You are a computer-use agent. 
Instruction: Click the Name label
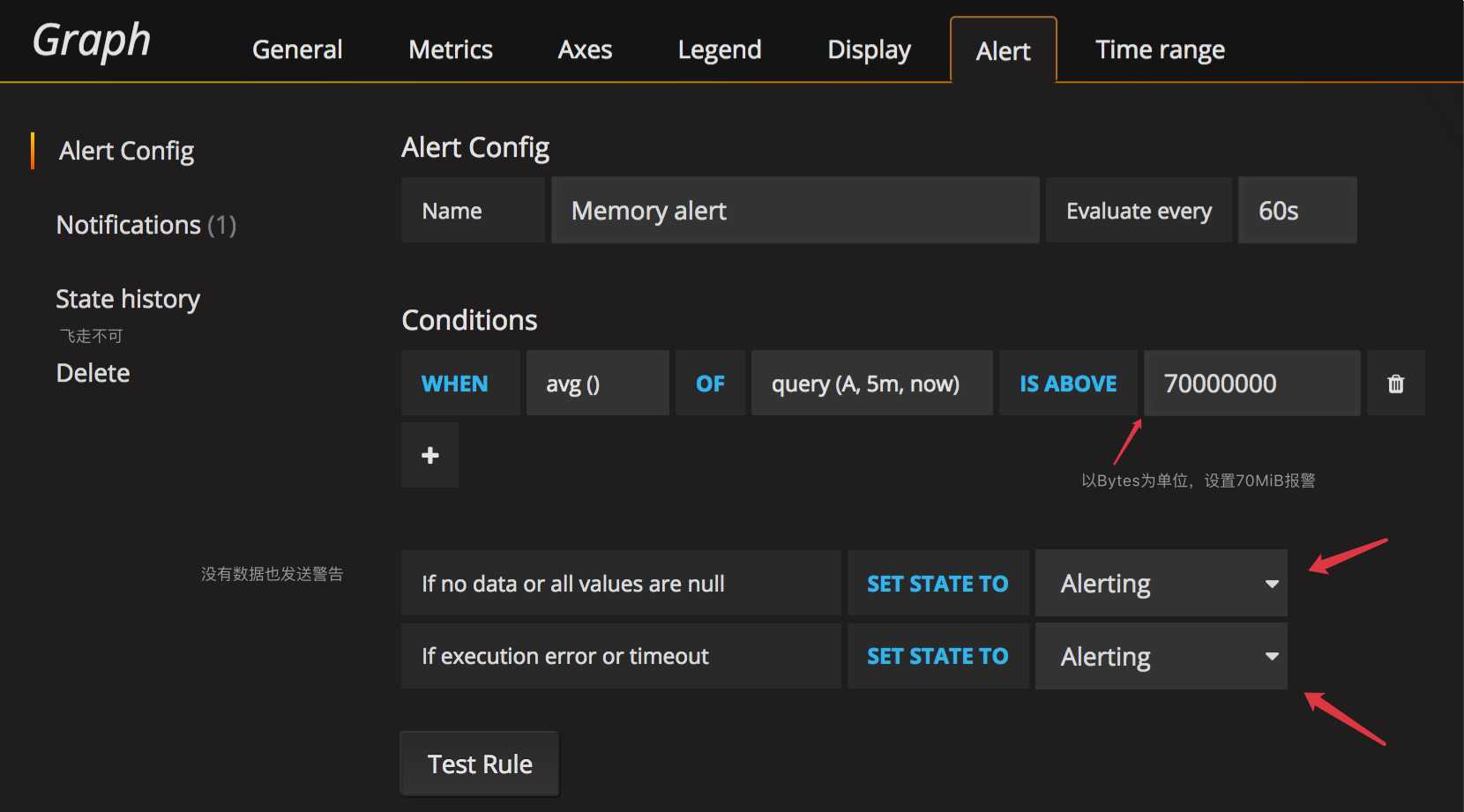473,210
